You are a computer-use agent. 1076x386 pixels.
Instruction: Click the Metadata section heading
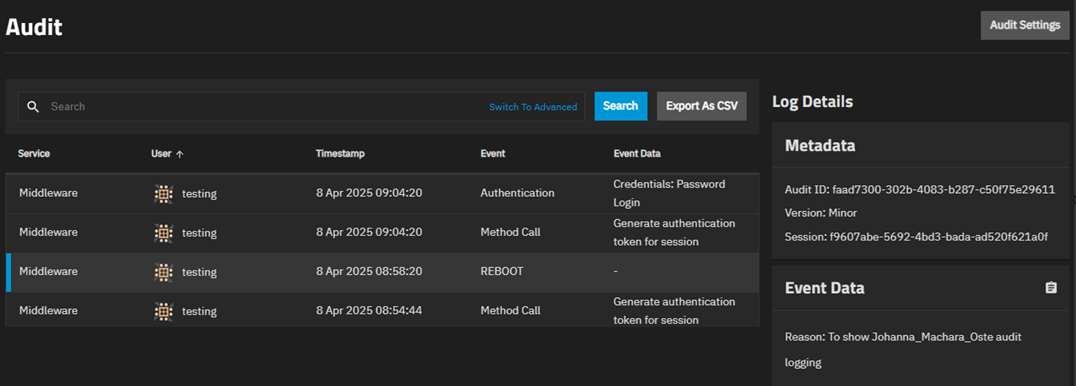tap(820, 146)
